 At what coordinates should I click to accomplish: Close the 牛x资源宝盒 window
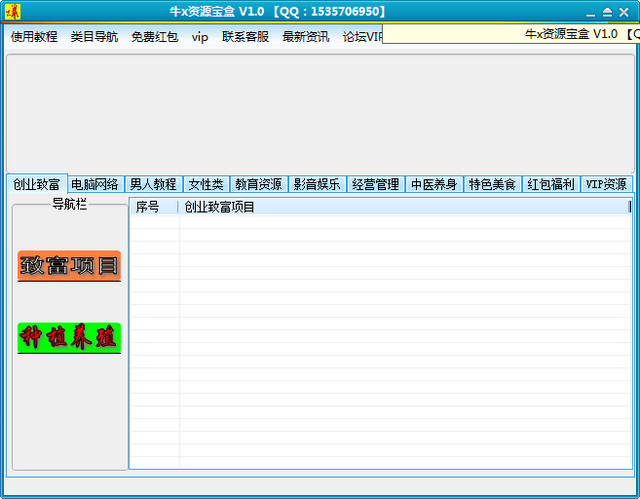click(x=624, y=13)
